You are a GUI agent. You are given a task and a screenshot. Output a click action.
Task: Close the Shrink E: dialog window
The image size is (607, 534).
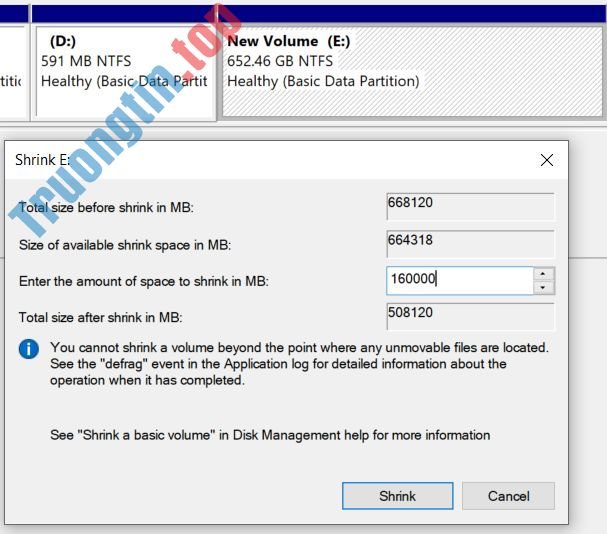(547, 160)
